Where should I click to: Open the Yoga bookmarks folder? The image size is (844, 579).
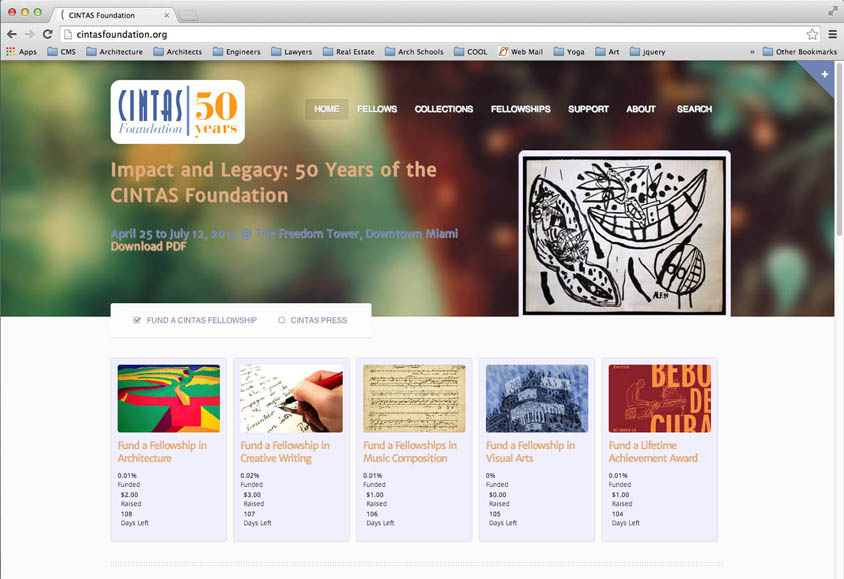569,52
